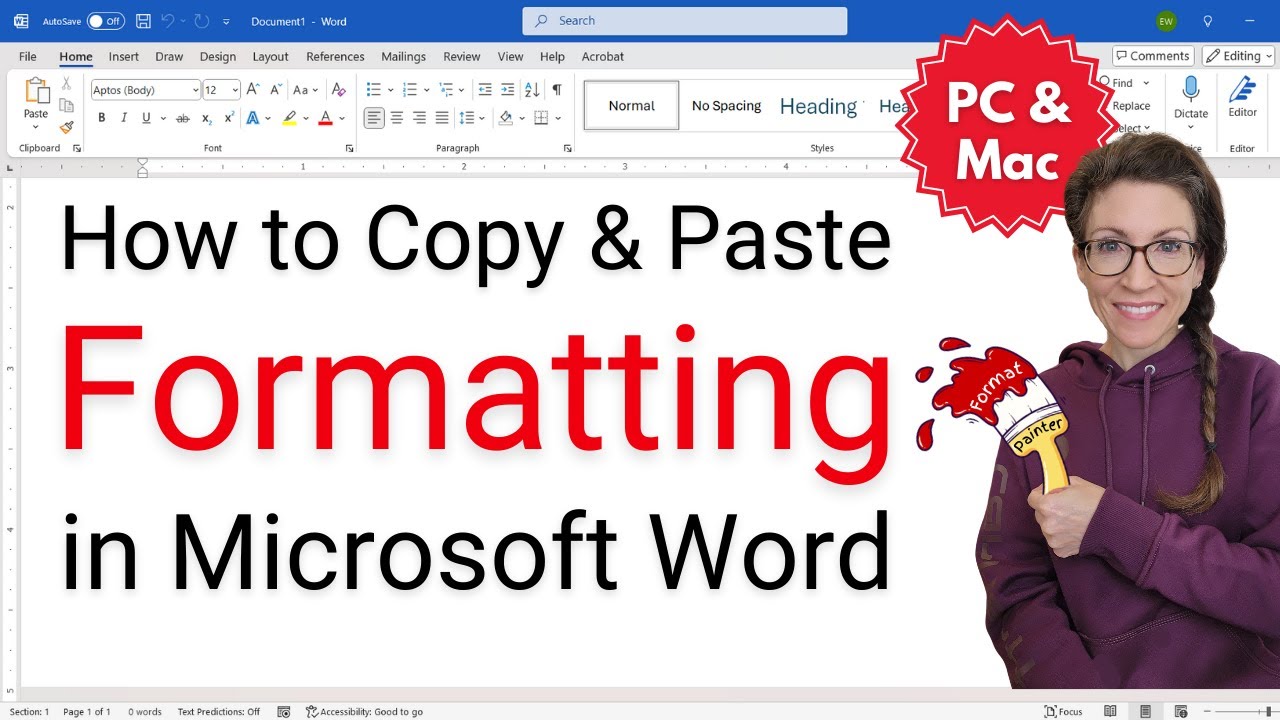1280x720 pixels.
Task: Open the Aptos (Body) font name dropdown
Action: pyautogui.click(x=195, y=90)
